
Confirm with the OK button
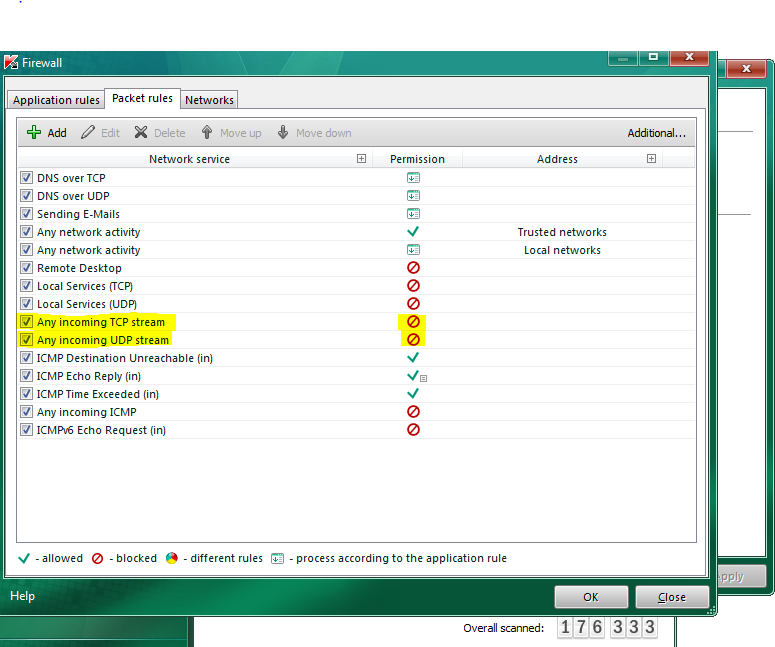coord(591,597)
